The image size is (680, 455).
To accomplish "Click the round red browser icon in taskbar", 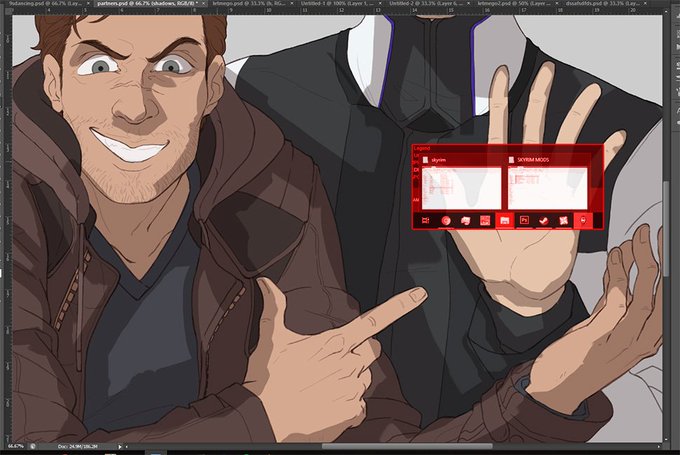I will tap(445, 221).
